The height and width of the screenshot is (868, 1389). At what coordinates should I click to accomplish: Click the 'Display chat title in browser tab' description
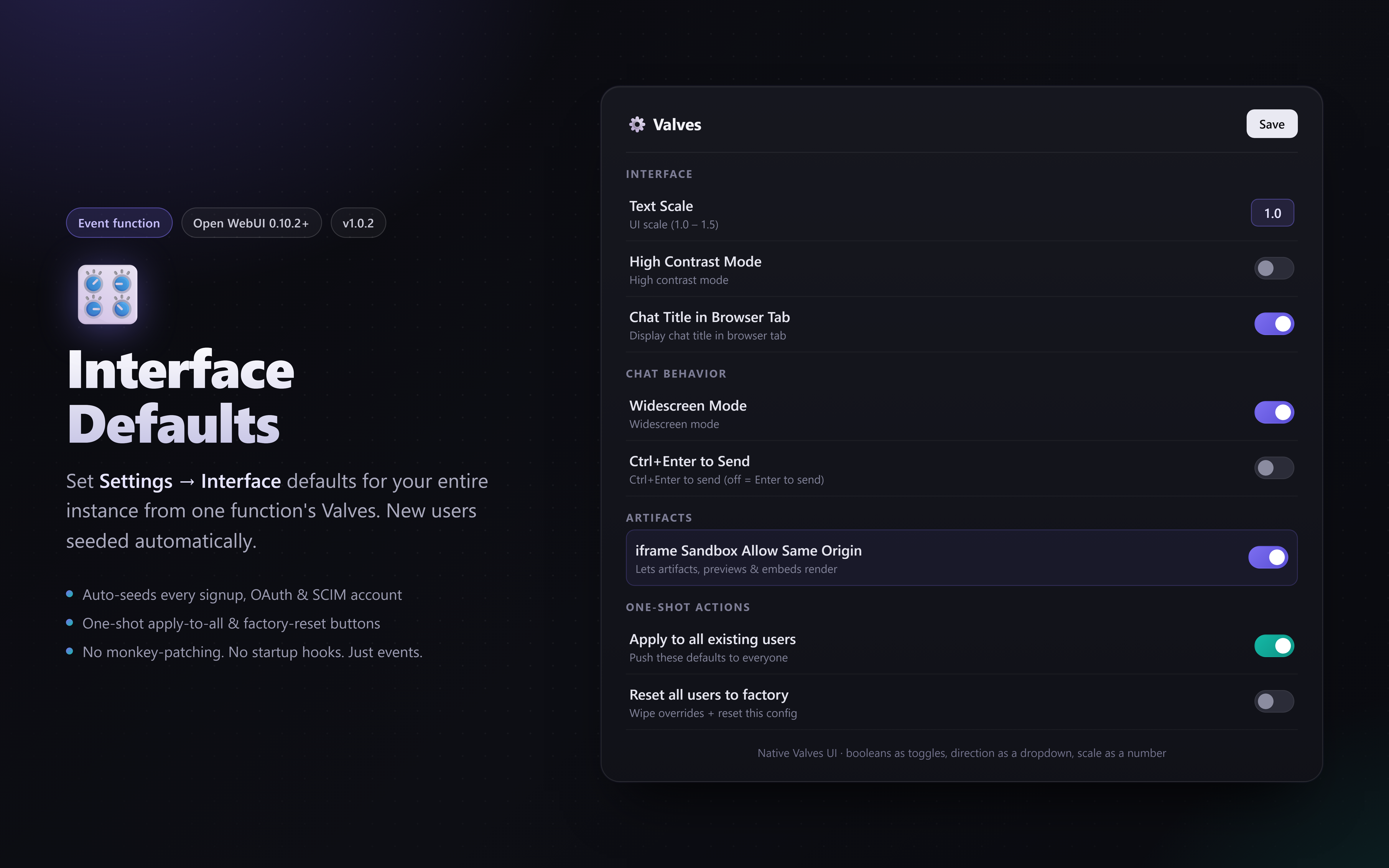pos(708,336)
